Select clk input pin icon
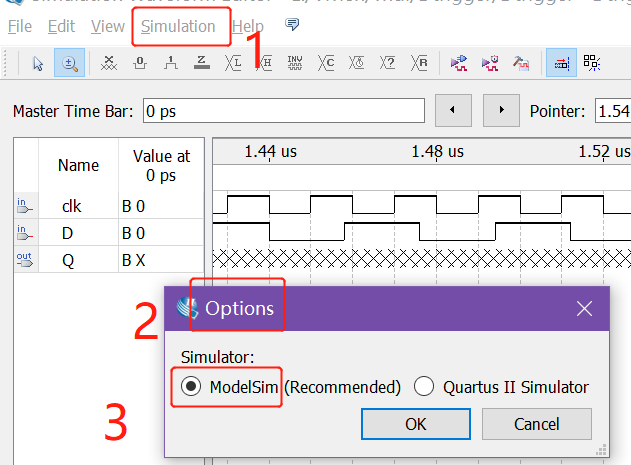This screenshot has width=631, height=465. click(25, 206)
